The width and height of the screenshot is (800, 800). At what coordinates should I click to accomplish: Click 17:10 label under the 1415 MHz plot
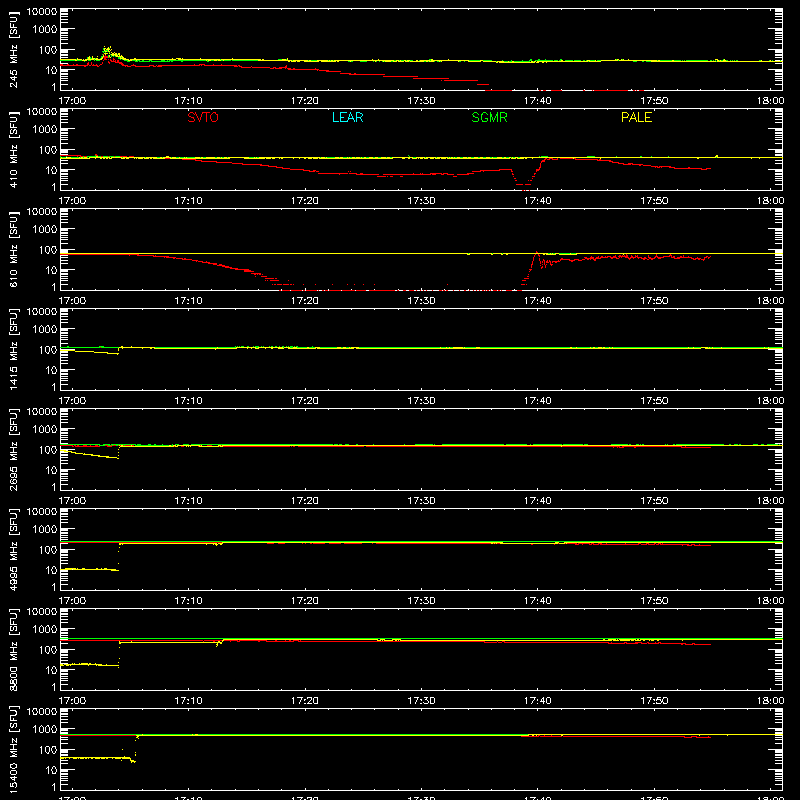(188, 401)
